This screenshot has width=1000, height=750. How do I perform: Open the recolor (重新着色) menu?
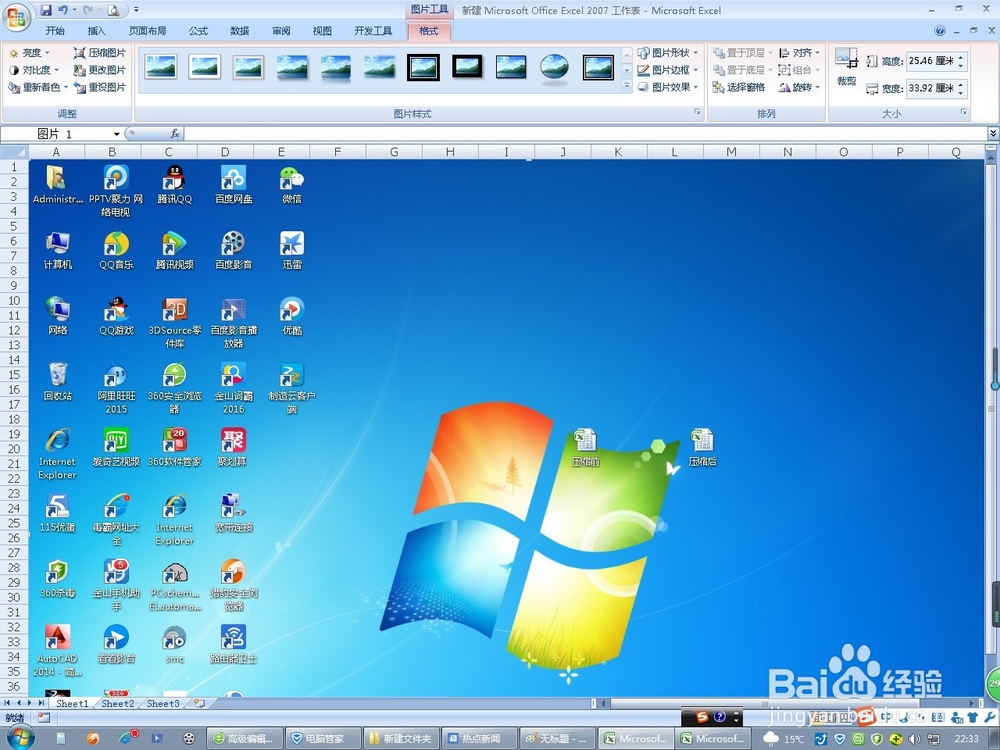coord(38,87)
